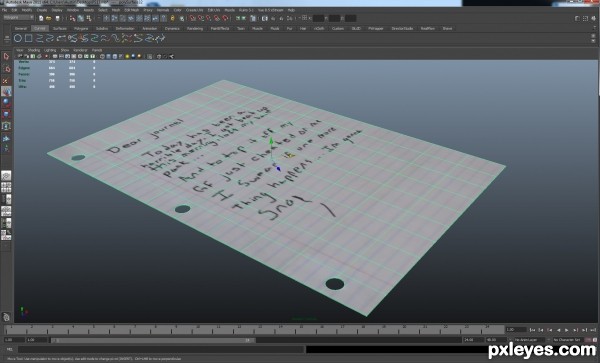Image resolution: width=600 pixels, height=363 pixels.
Task: Switch to the RealFlow shelf tab
Action: point(427,28)
